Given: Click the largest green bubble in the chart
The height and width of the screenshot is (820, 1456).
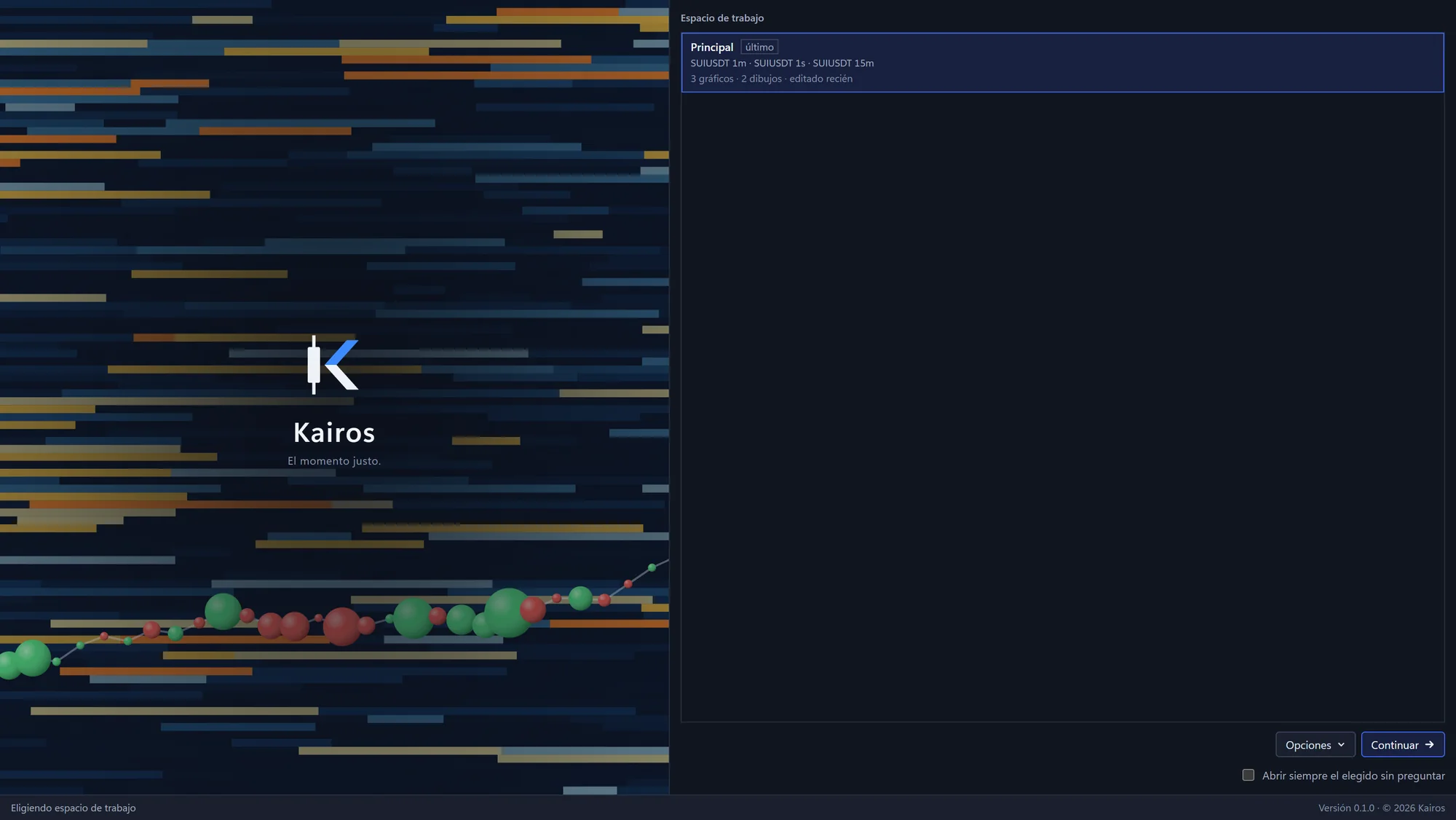Looking at the screenshot, I should [507, 612].
